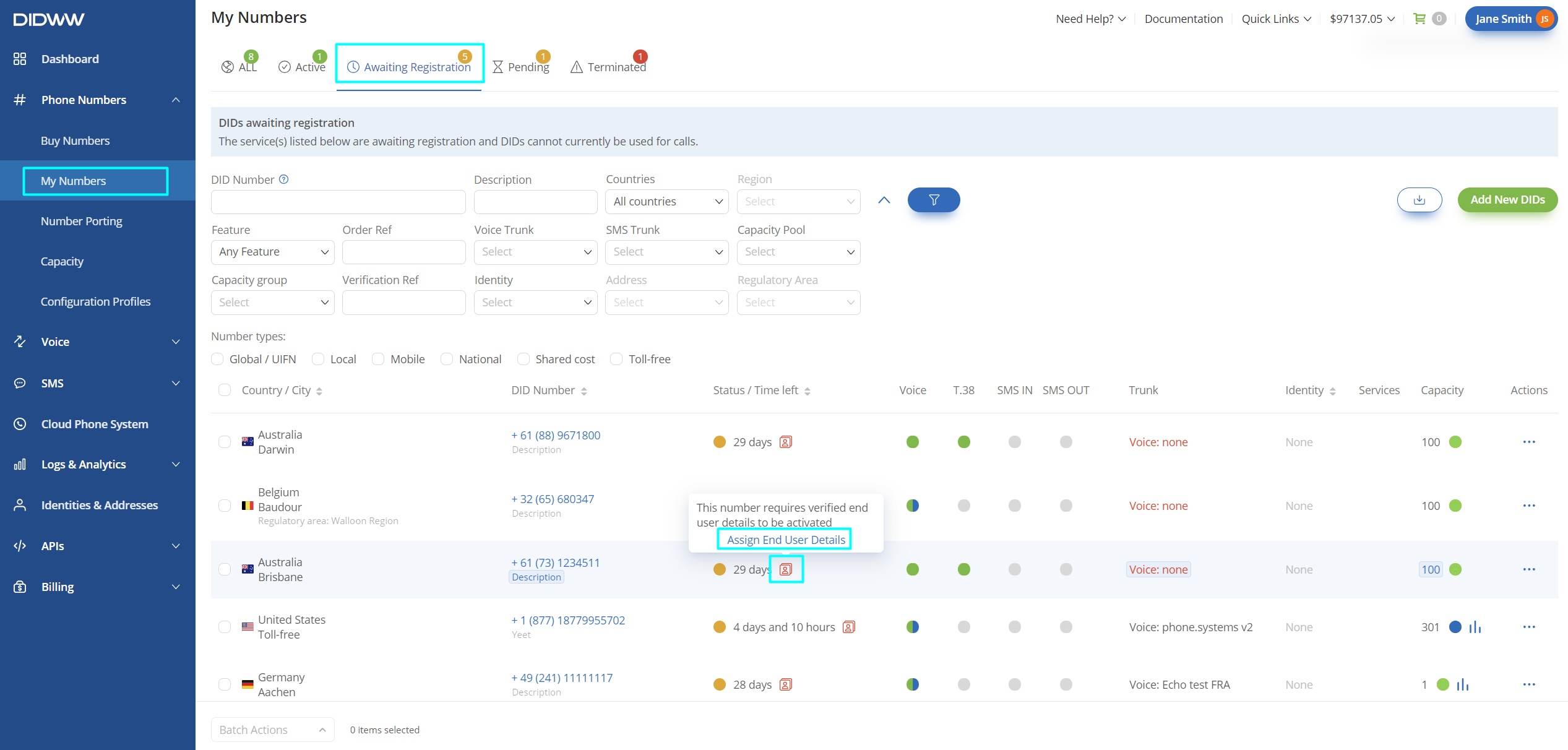Click the APIs code icon
1568x750 pixels.
[20, 546]
